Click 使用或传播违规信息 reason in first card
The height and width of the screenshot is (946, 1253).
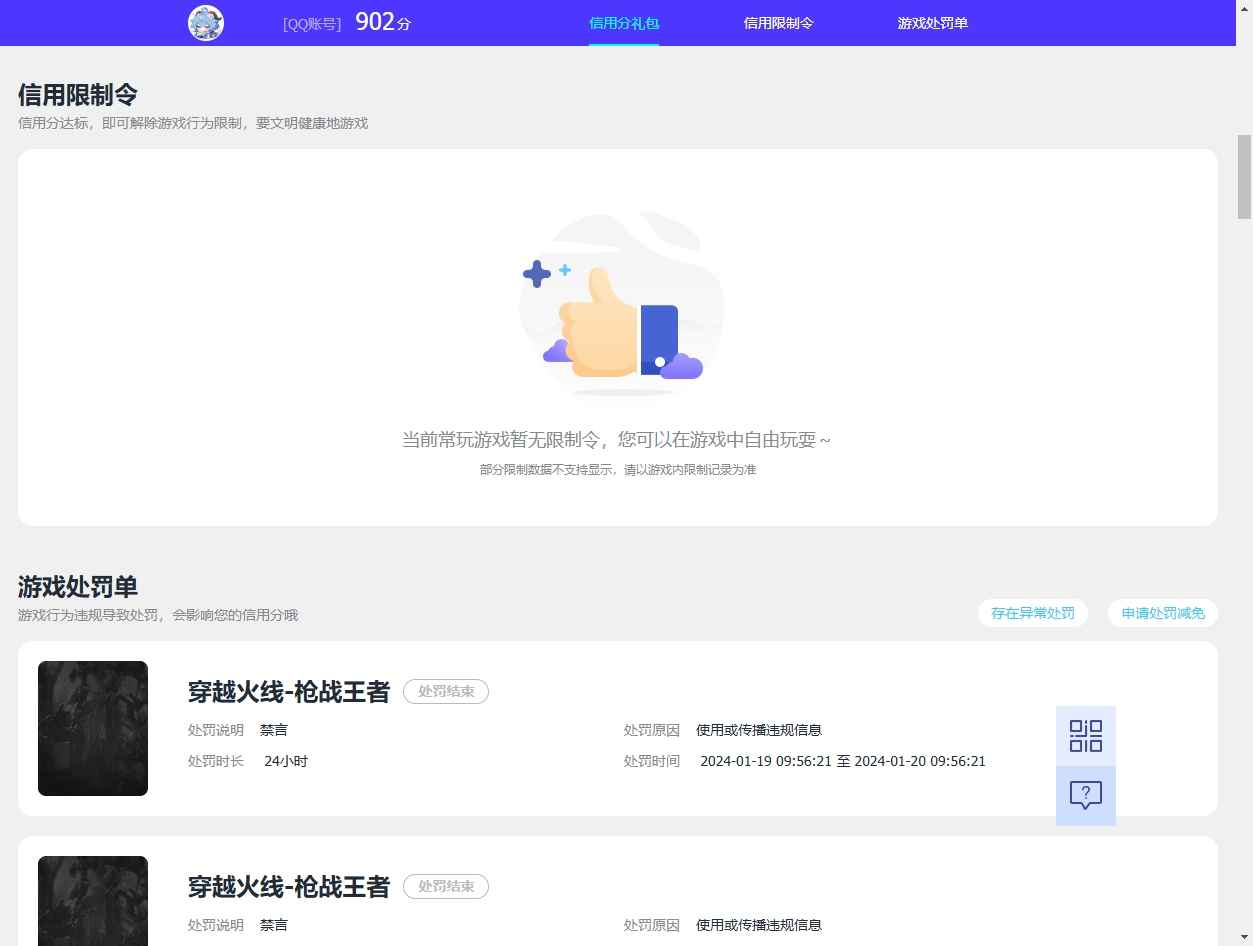[759, 730]
